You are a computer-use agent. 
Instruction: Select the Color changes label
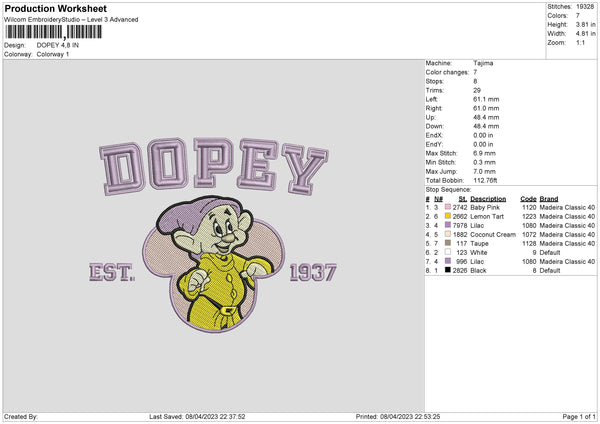(447, 72)
